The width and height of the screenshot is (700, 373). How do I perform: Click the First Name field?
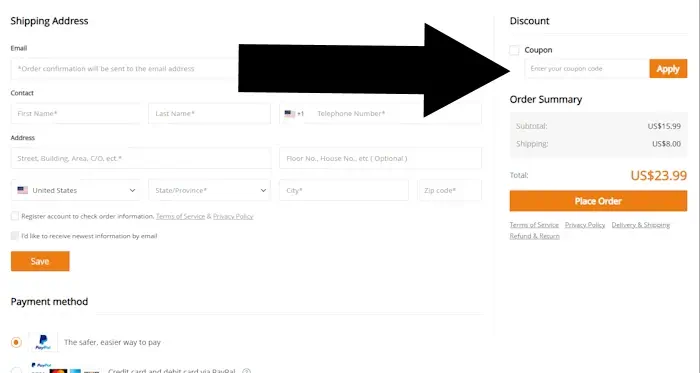pyautogui.click(x=75, y=113)
